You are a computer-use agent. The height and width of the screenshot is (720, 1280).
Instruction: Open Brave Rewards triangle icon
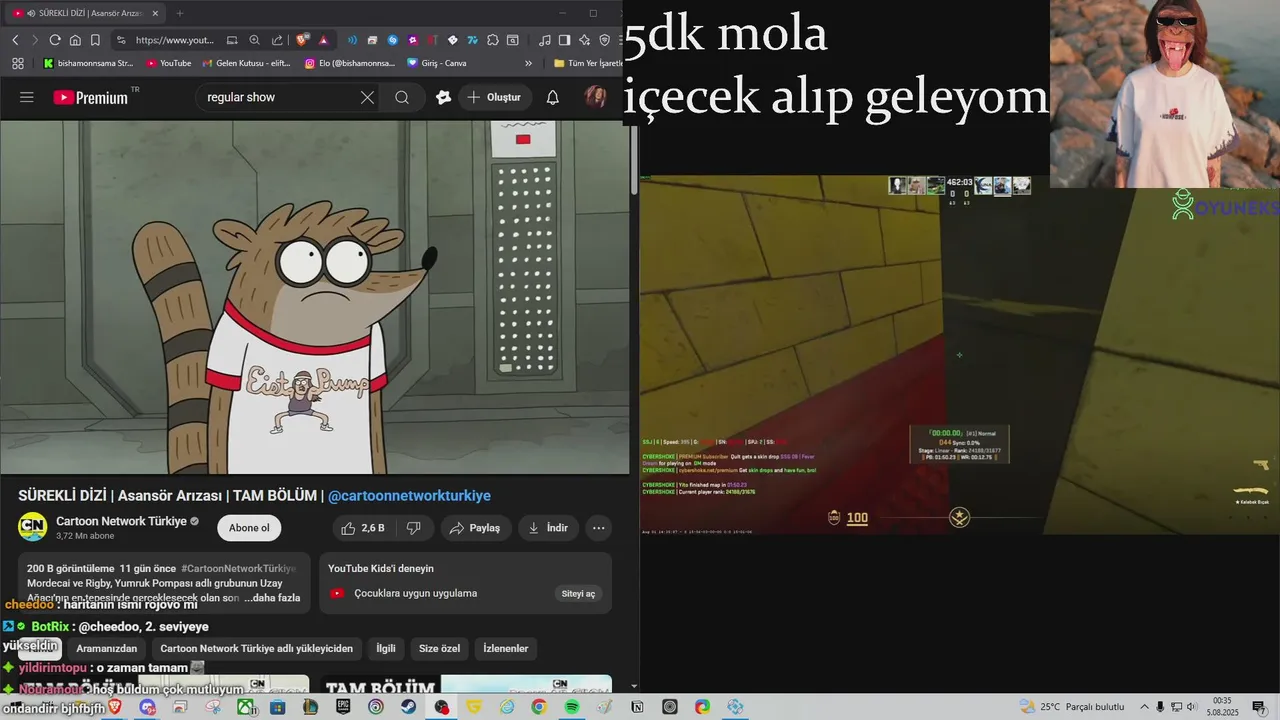(x=323, y=40)
